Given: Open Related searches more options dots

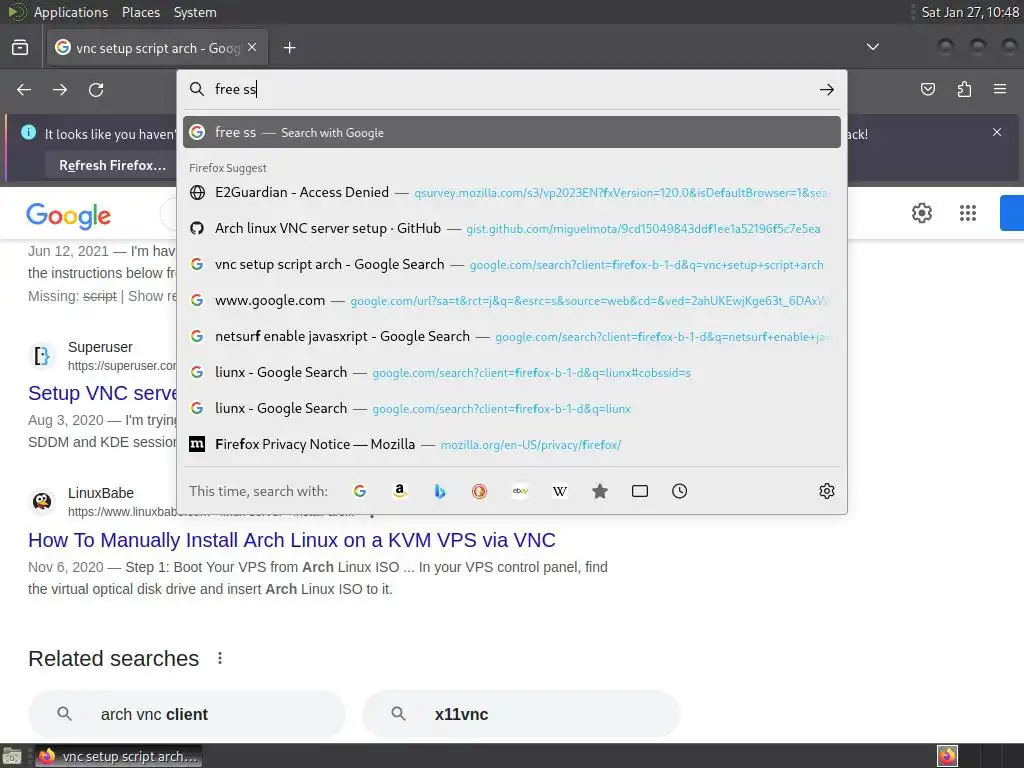Looking at the screenshot, I should click(x=220, y=658).
